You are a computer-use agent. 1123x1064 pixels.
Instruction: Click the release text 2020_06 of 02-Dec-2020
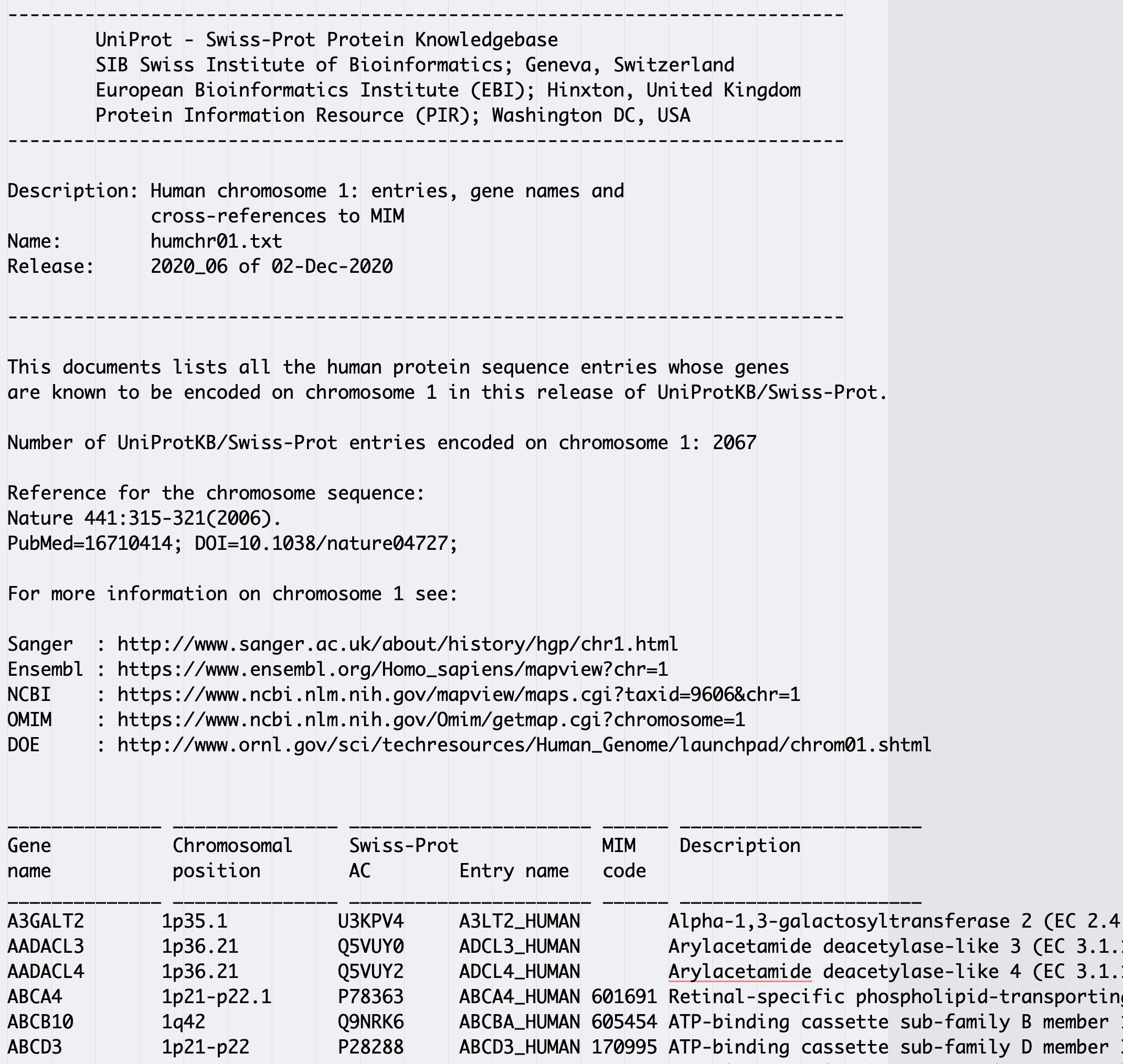[x=271, y=266]
